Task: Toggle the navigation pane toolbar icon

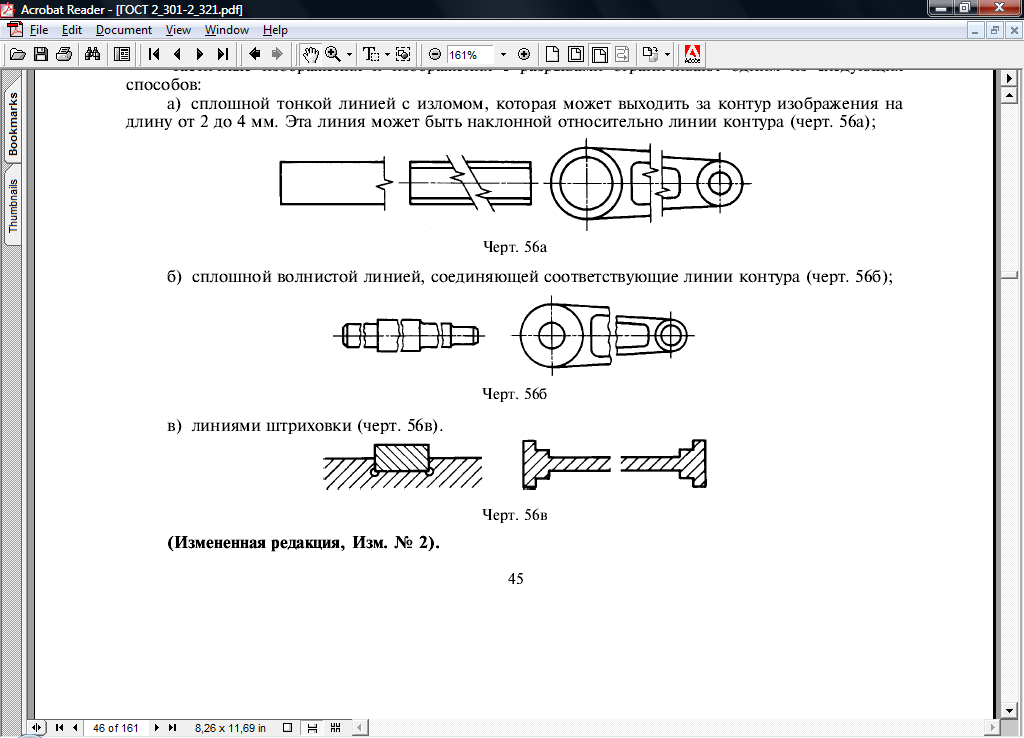Action: click(x=121, y=54)
